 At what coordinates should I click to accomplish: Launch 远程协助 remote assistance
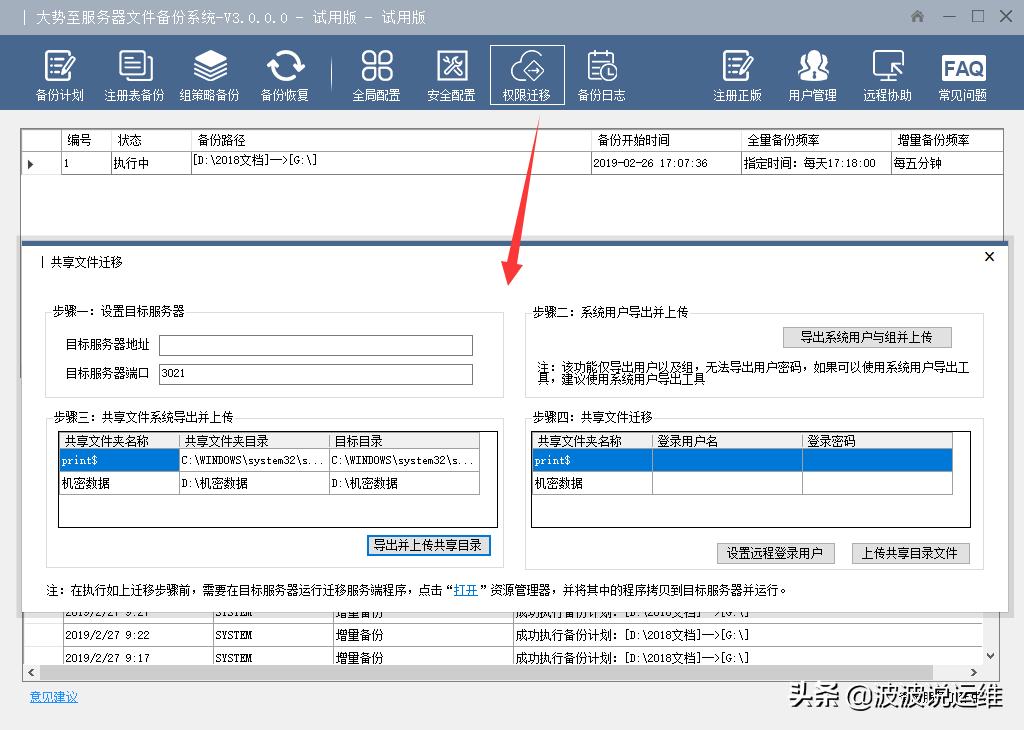pos(886,73)
